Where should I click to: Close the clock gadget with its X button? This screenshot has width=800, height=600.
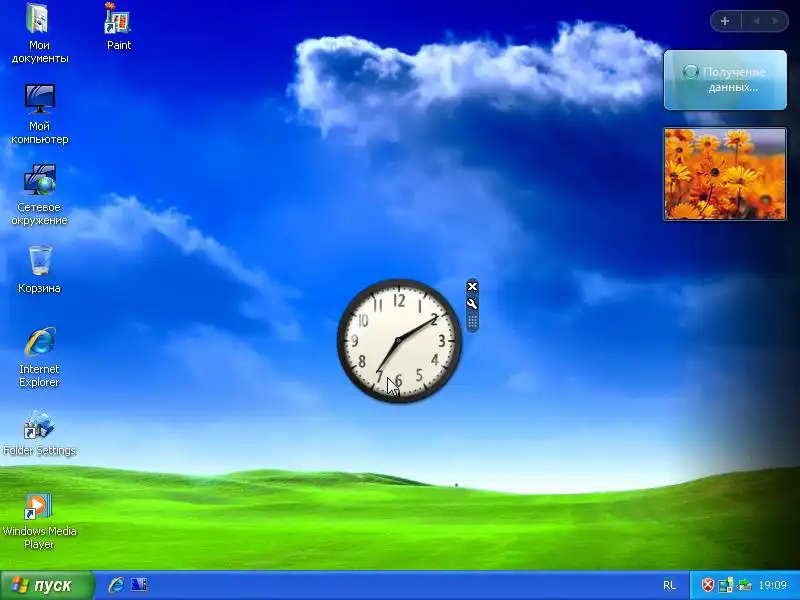point(472,287)
